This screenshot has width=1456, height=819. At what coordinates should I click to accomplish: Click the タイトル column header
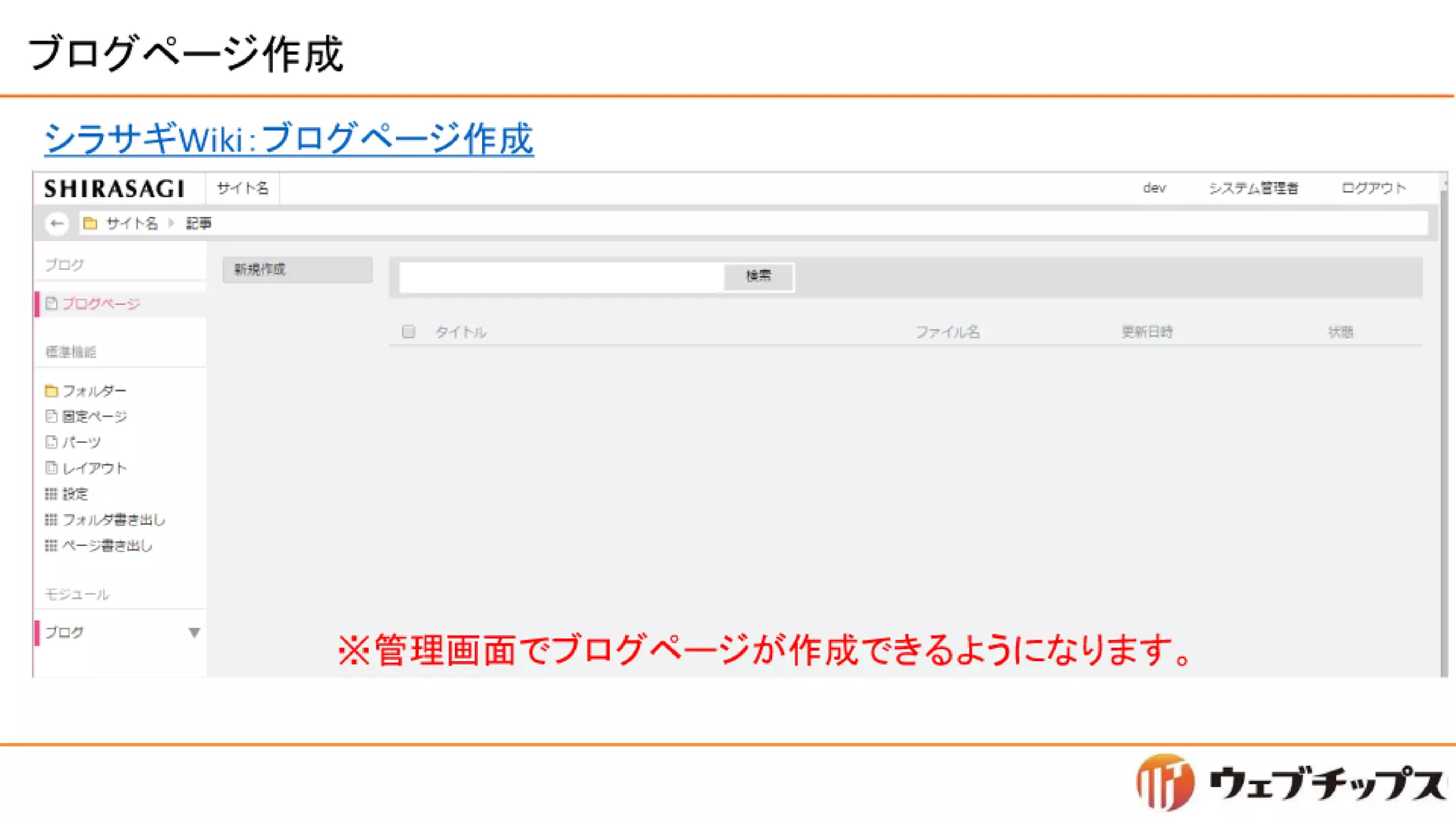tap(461, 332)
